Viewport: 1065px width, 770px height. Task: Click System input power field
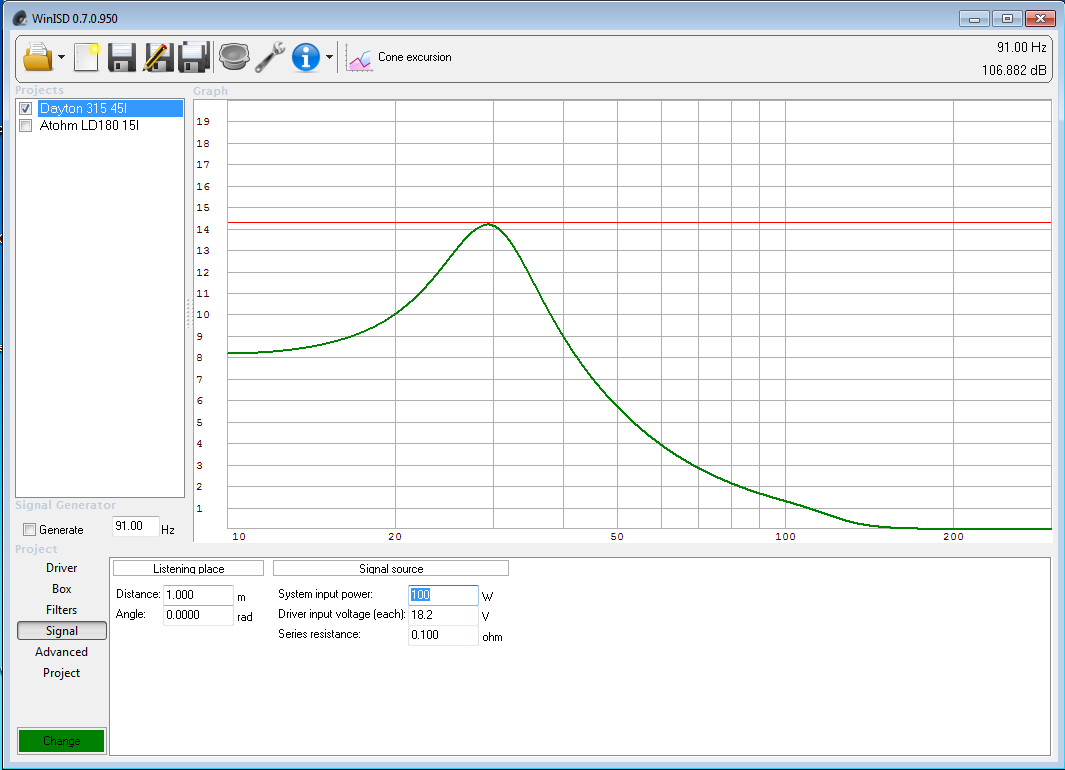tap(443, 595)
